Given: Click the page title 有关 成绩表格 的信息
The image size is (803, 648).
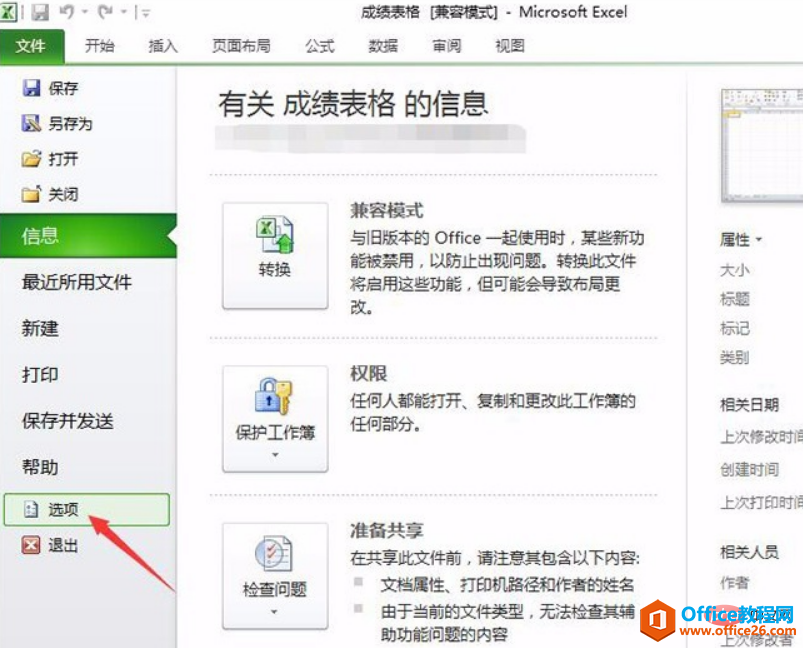Looking at the screenshot, I should [353, 103].
